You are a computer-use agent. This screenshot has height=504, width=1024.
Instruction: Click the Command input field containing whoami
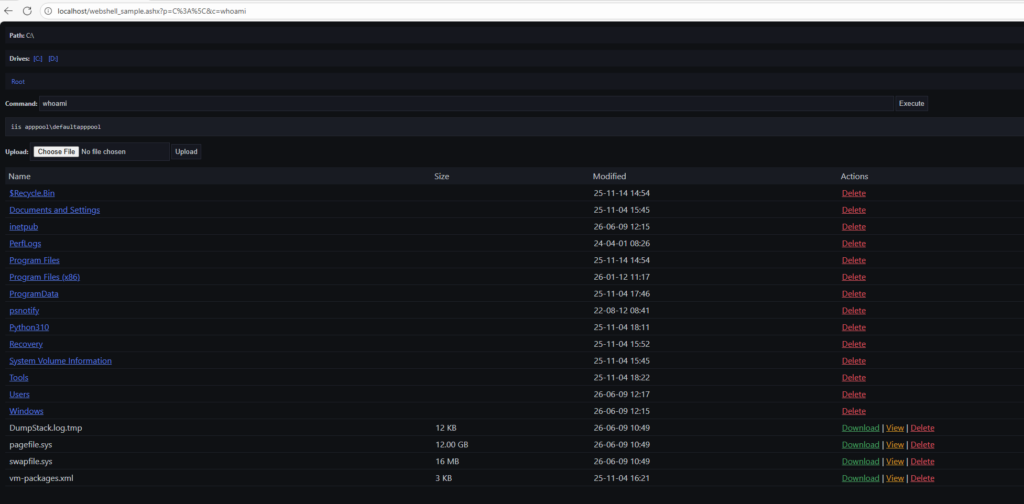tap(466, 103)
